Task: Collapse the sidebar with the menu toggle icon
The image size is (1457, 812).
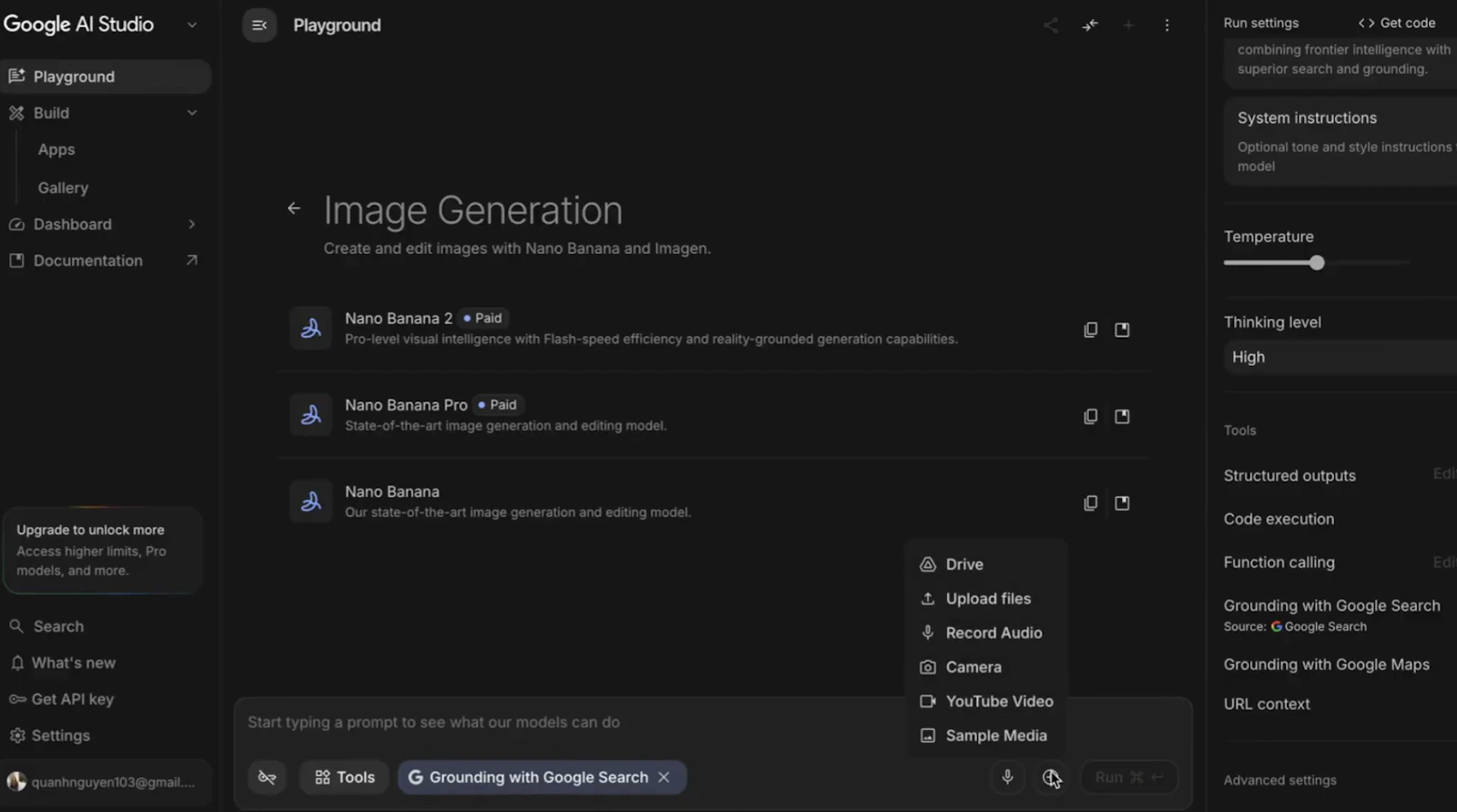Action: click(x=260, y=25)
